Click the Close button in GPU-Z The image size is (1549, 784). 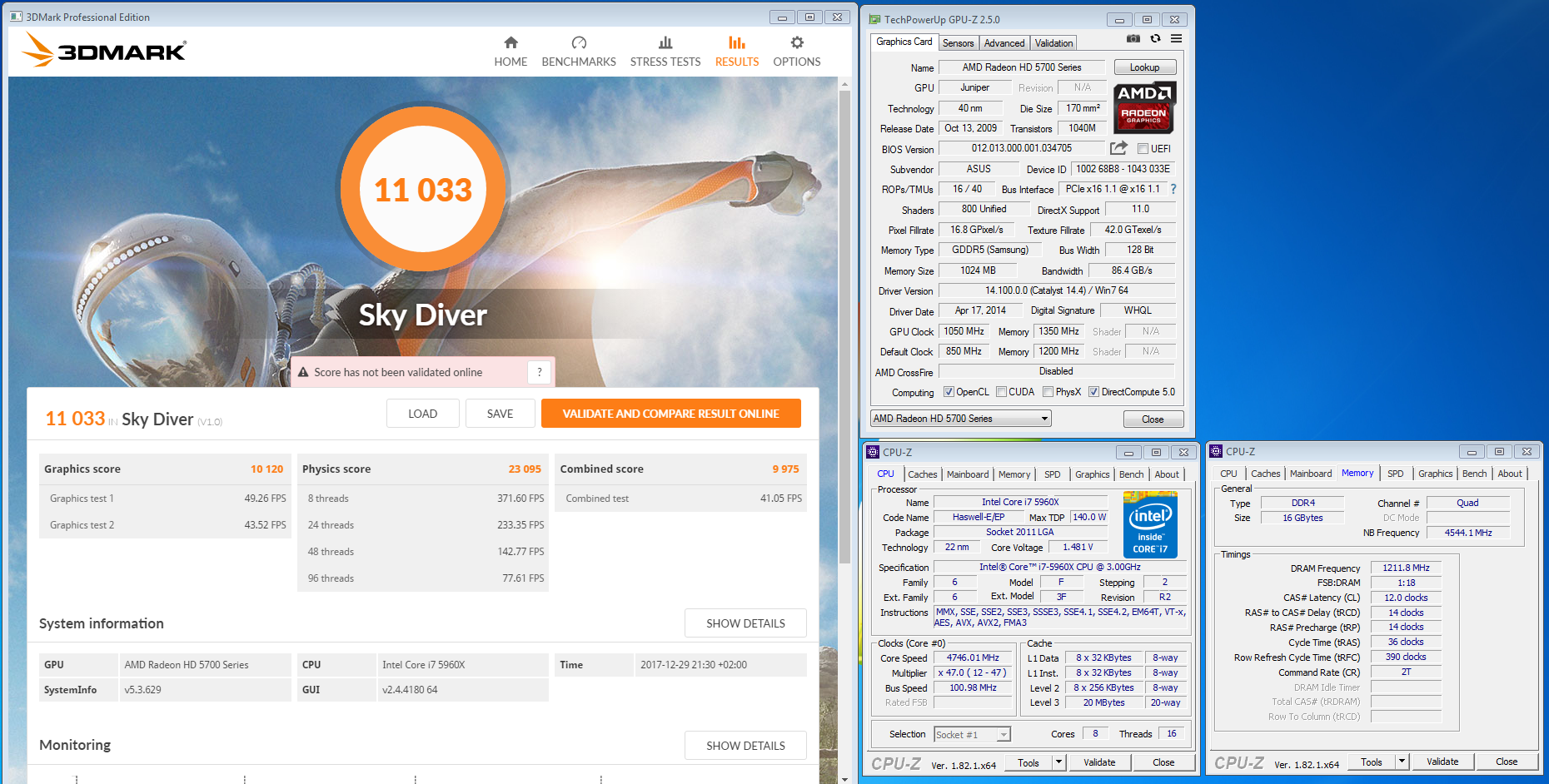[1153, 419]
